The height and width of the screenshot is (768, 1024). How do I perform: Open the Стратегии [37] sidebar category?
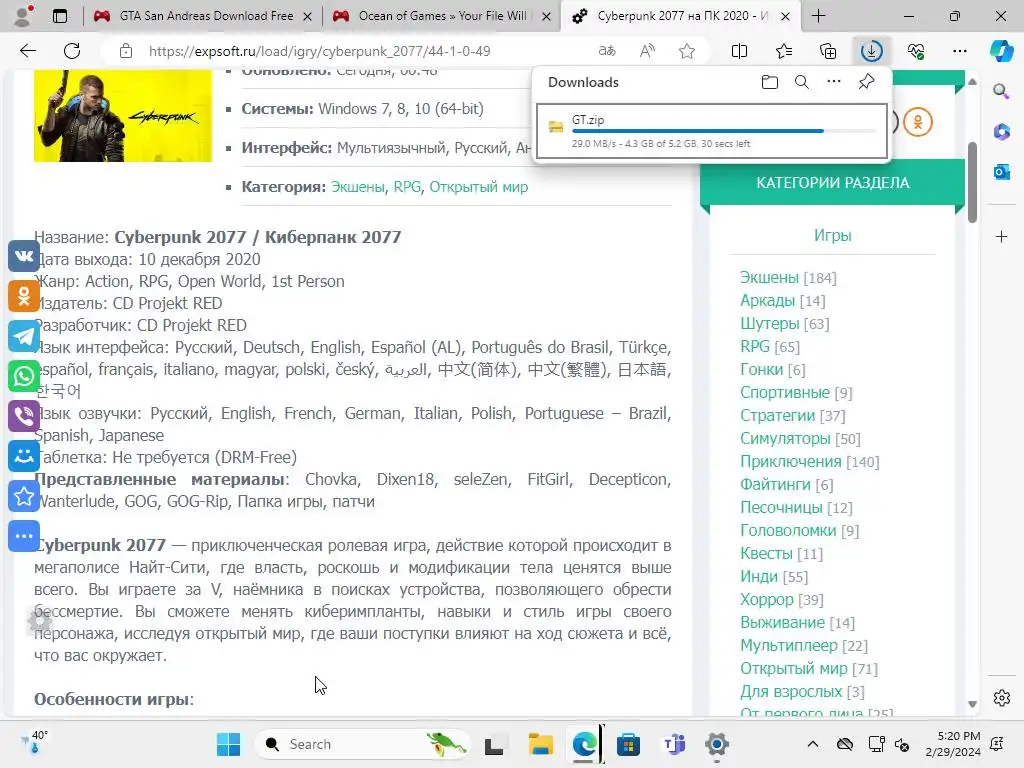pyautogui.click(x=792, y=415)
